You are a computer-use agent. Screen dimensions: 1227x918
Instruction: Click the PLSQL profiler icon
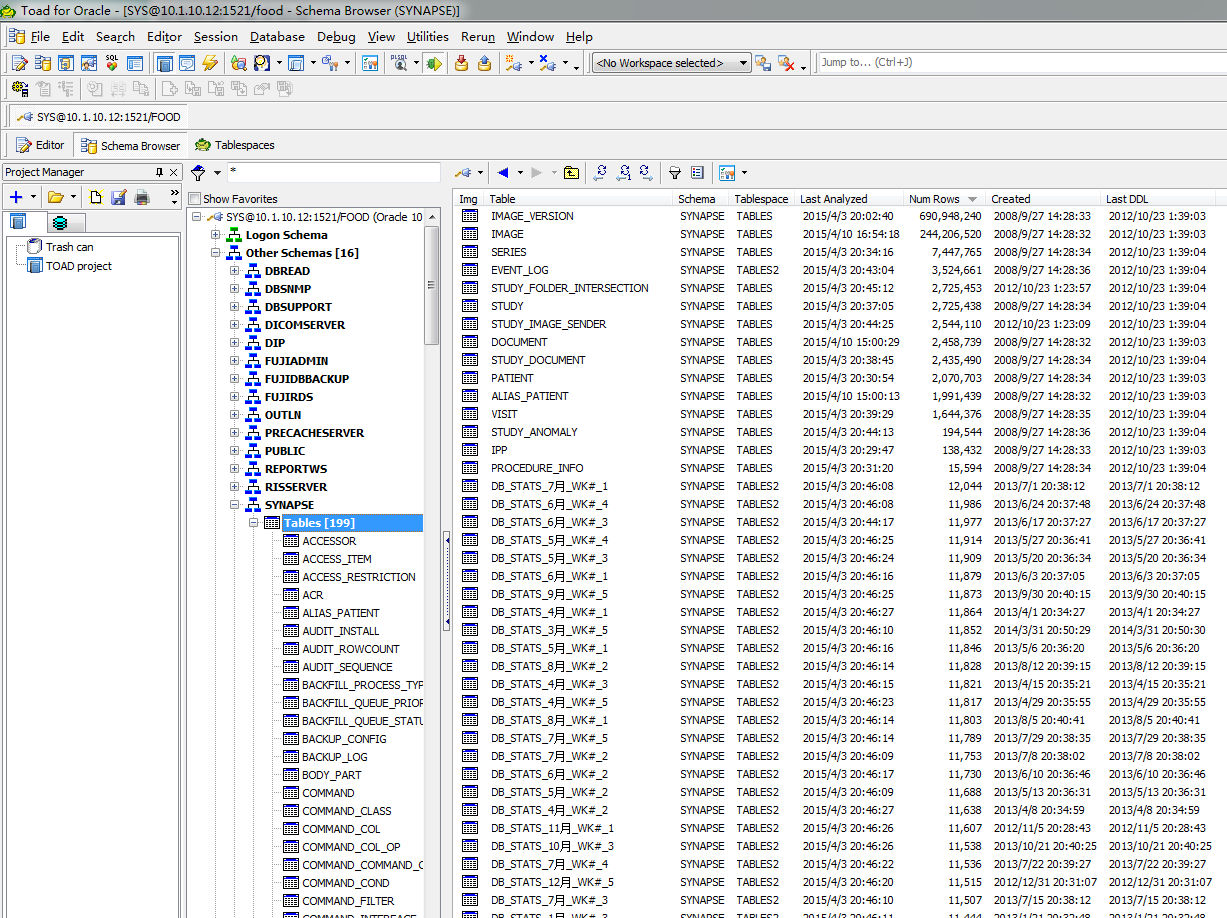point(400,63)
